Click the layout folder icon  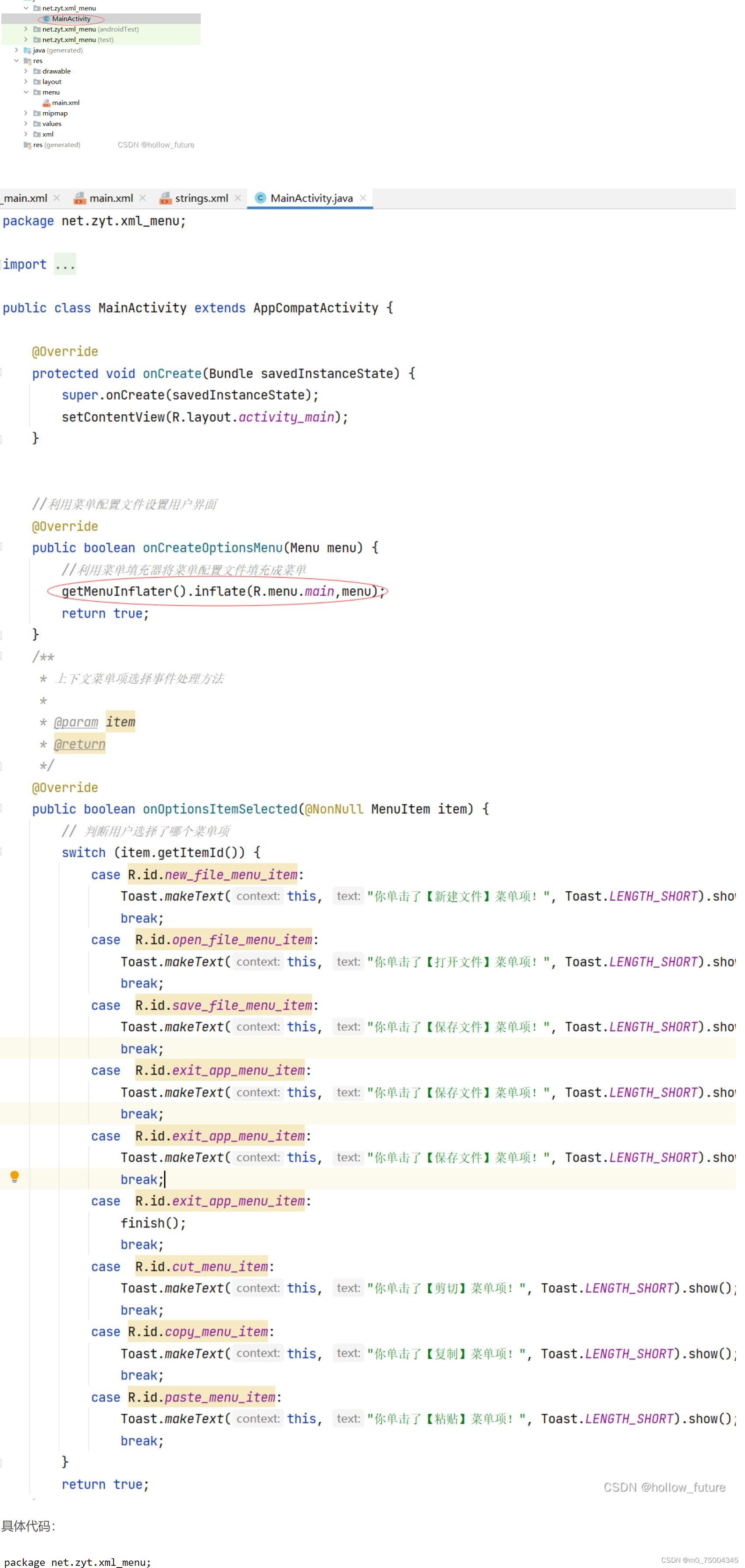(37, 82)
